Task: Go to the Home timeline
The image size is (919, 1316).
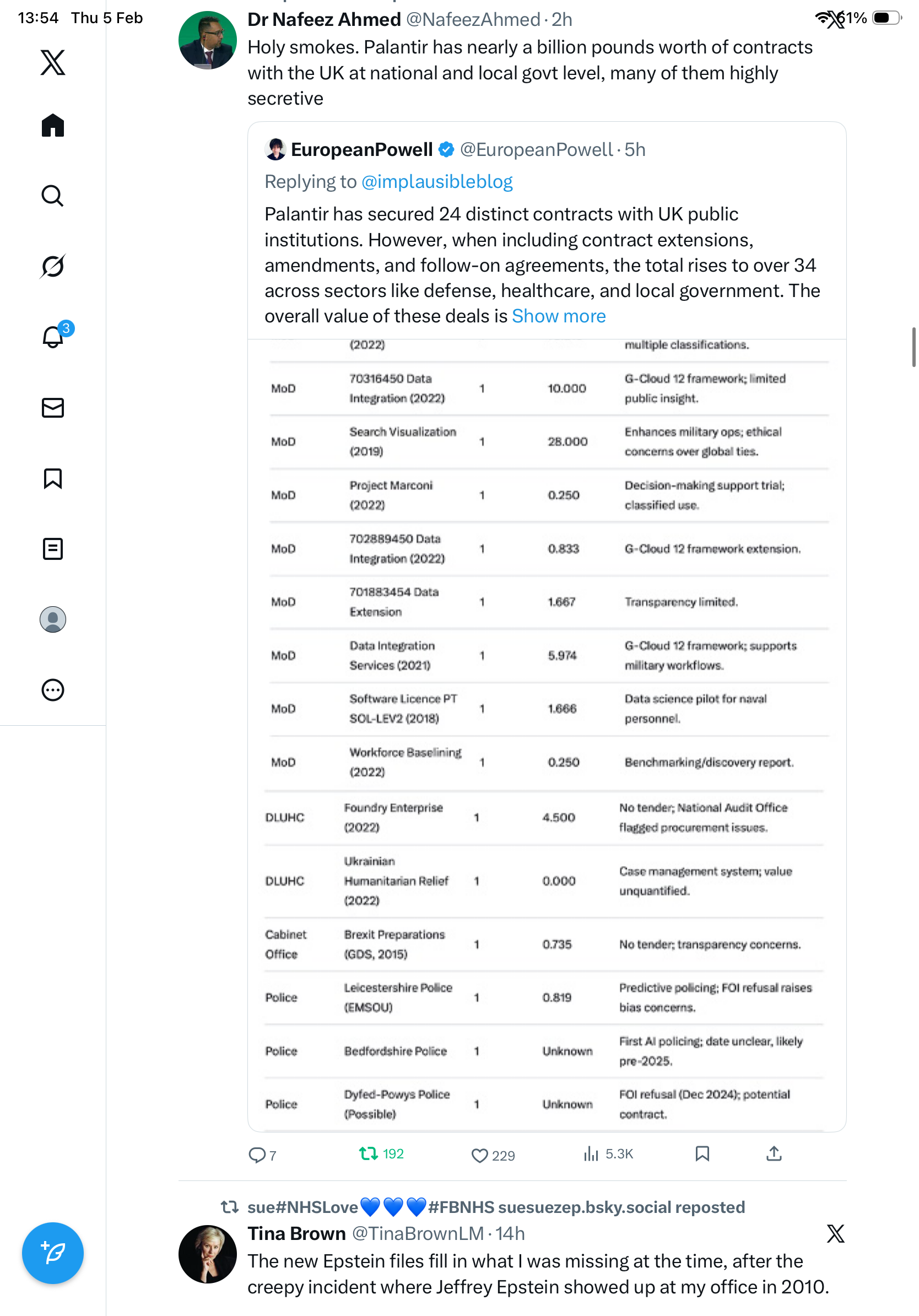Action: pos(53,126)
